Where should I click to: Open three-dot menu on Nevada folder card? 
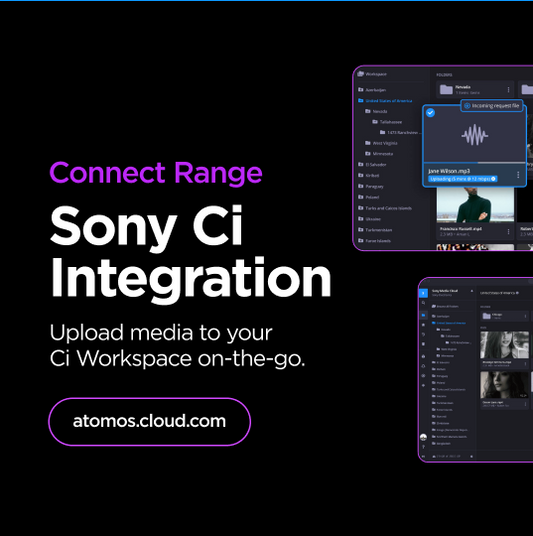(x=508, y=90)
